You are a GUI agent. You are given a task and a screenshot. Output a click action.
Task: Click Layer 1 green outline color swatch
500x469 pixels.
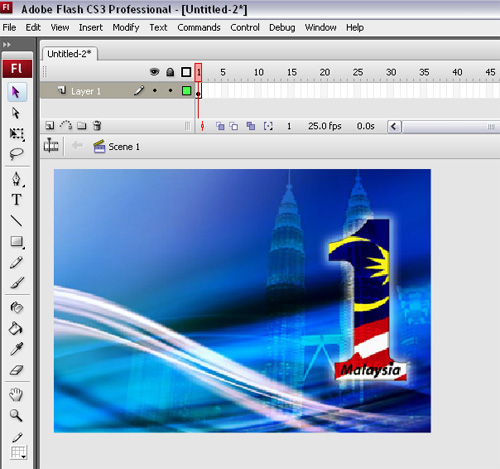(187, 91)
